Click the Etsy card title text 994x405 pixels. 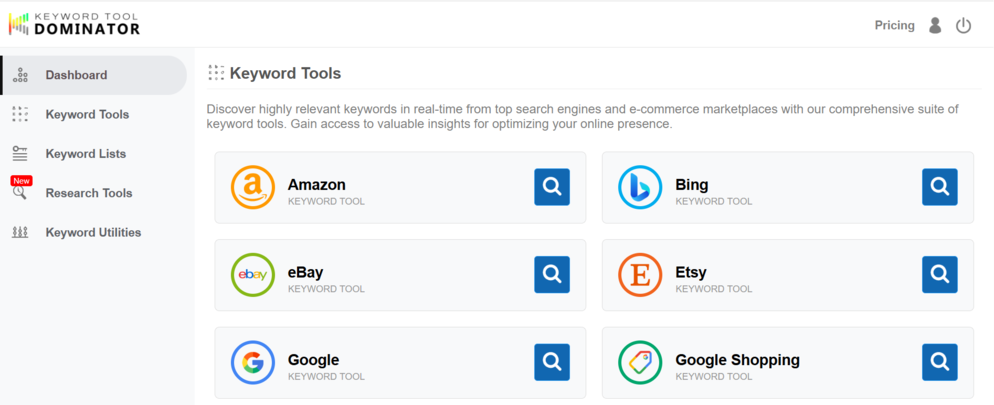click(x=691, y=273)
